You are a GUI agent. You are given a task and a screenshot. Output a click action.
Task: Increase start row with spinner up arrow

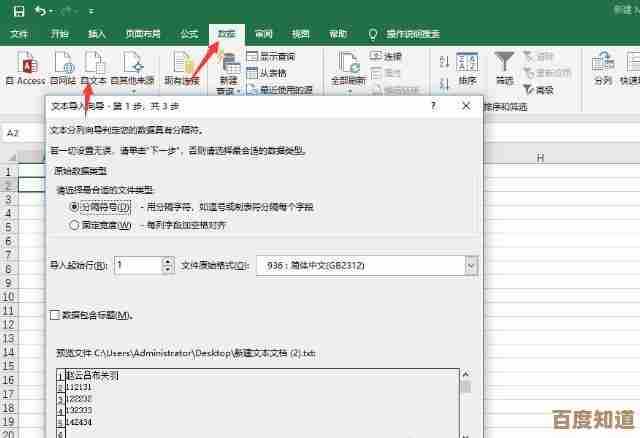pos(168,261)
